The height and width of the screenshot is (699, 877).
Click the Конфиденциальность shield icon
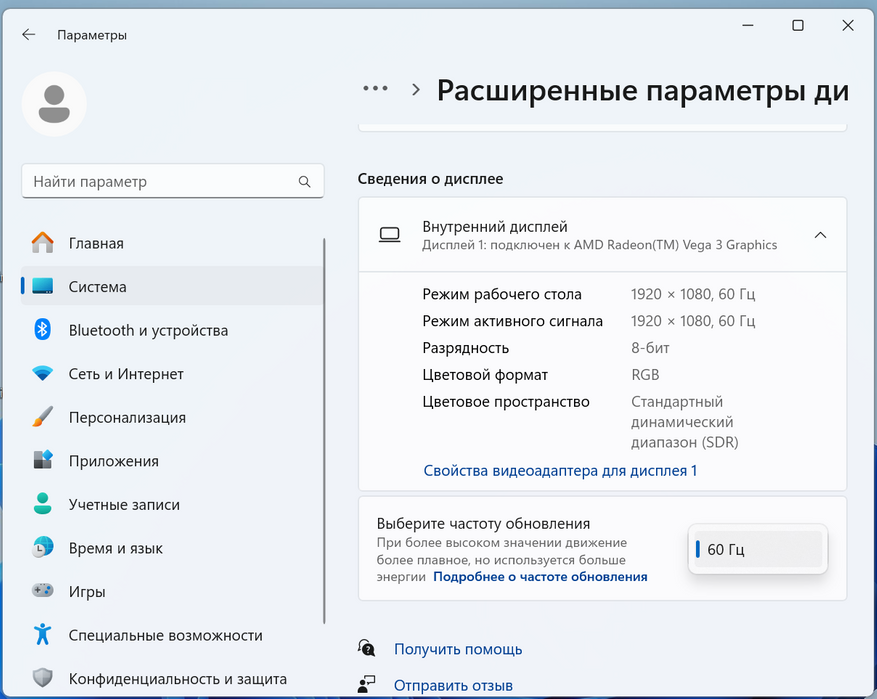pos(43,678)
